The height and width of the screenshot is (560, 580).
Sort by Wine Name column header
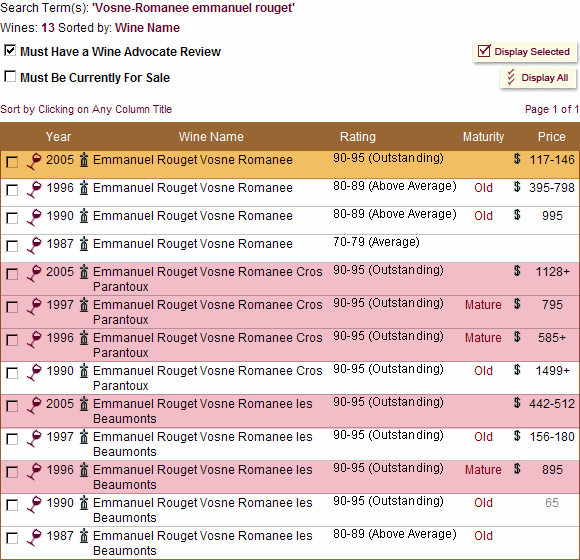[211, 137]
